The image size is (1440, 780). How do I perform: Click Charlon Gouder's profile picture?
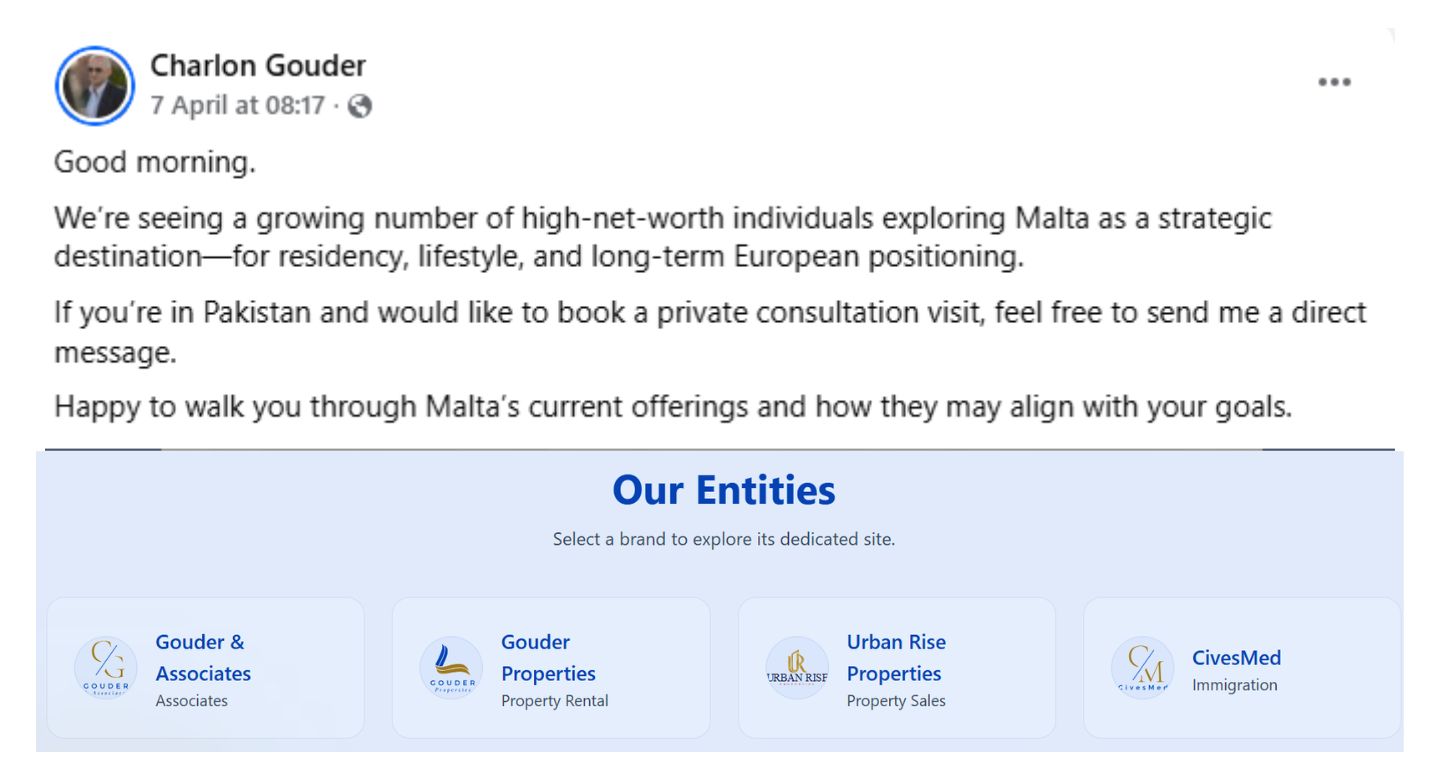tap(96, 85)
